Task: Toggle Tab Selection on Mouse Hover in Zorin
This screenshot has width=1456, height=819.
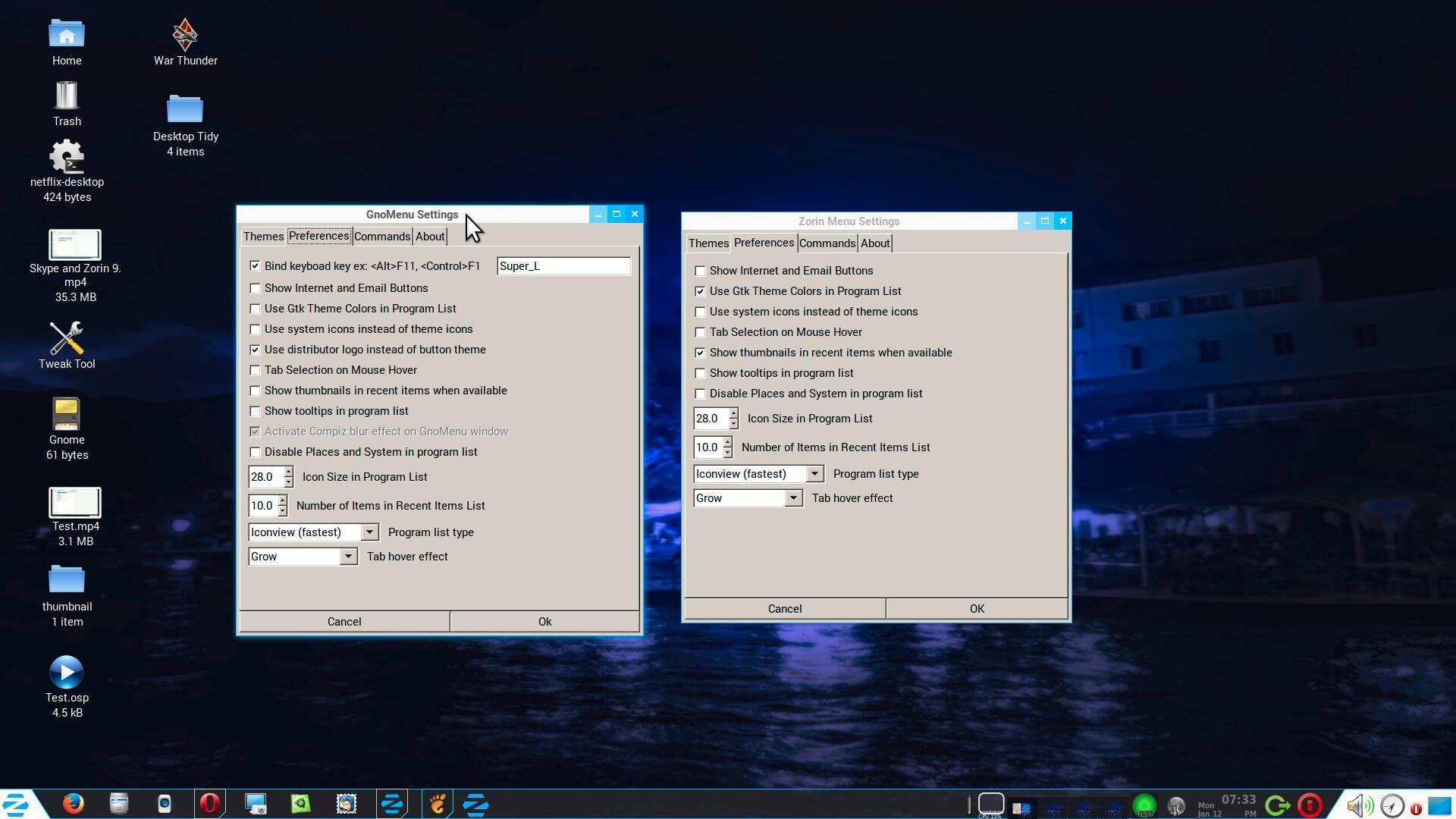Action: tap(700, 332)
